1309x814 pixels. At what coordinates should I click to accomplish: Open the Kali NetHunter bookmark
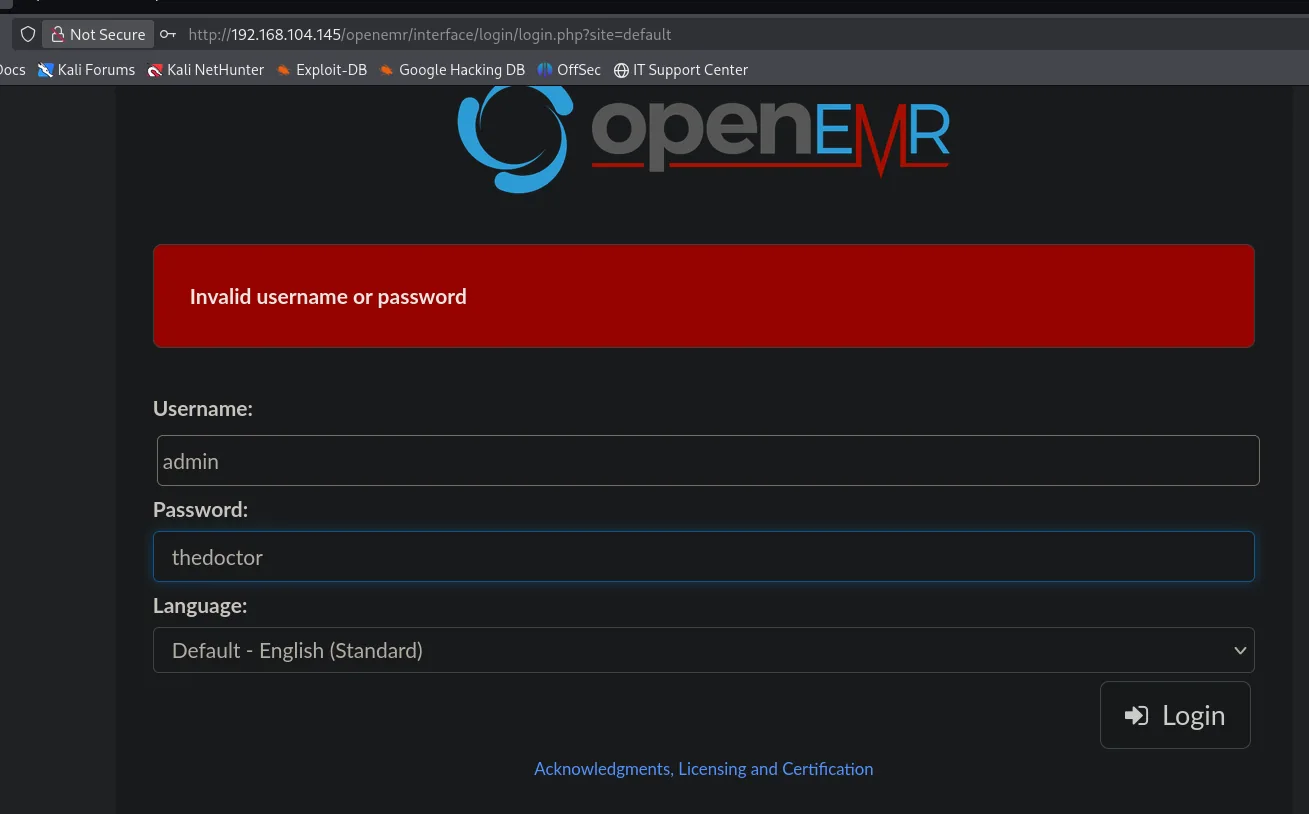pyautogui.click(x=206, y=70)
